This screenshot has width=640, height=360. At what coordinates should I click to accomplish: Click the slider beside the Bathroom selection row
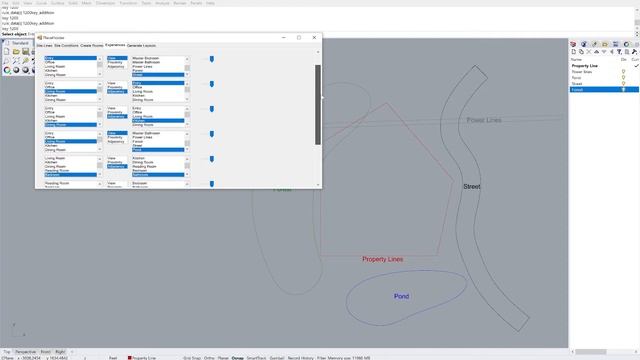point(211,159)
